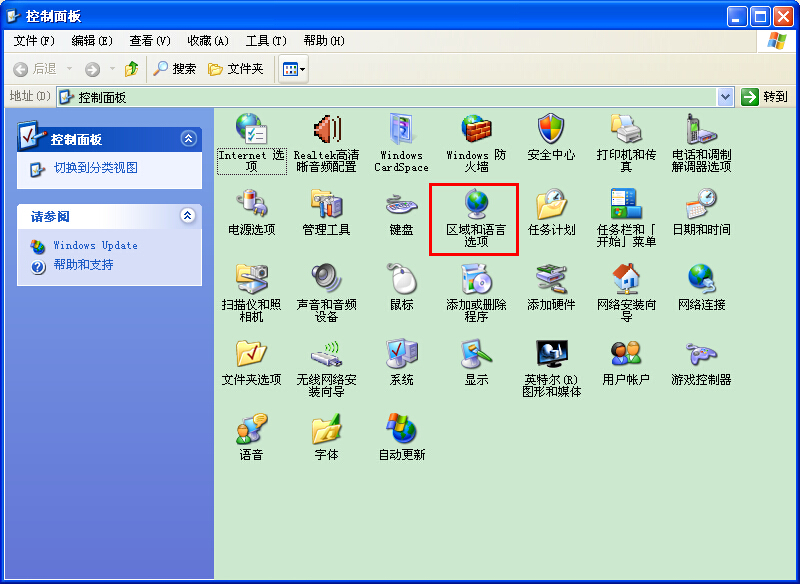800x584 pixels.
Task: Open 打印机和传真 icon
Action: 626,129
